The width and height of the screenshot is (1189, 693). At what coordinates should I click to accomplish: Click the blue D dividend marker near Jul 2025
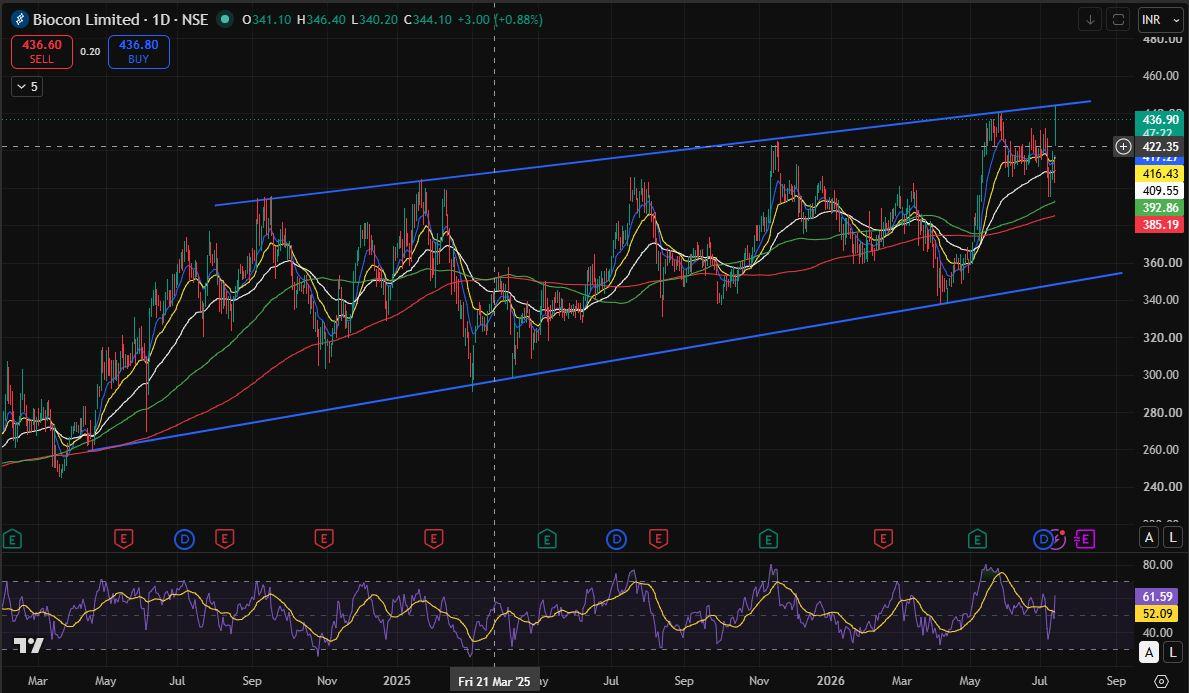(616, 539)
